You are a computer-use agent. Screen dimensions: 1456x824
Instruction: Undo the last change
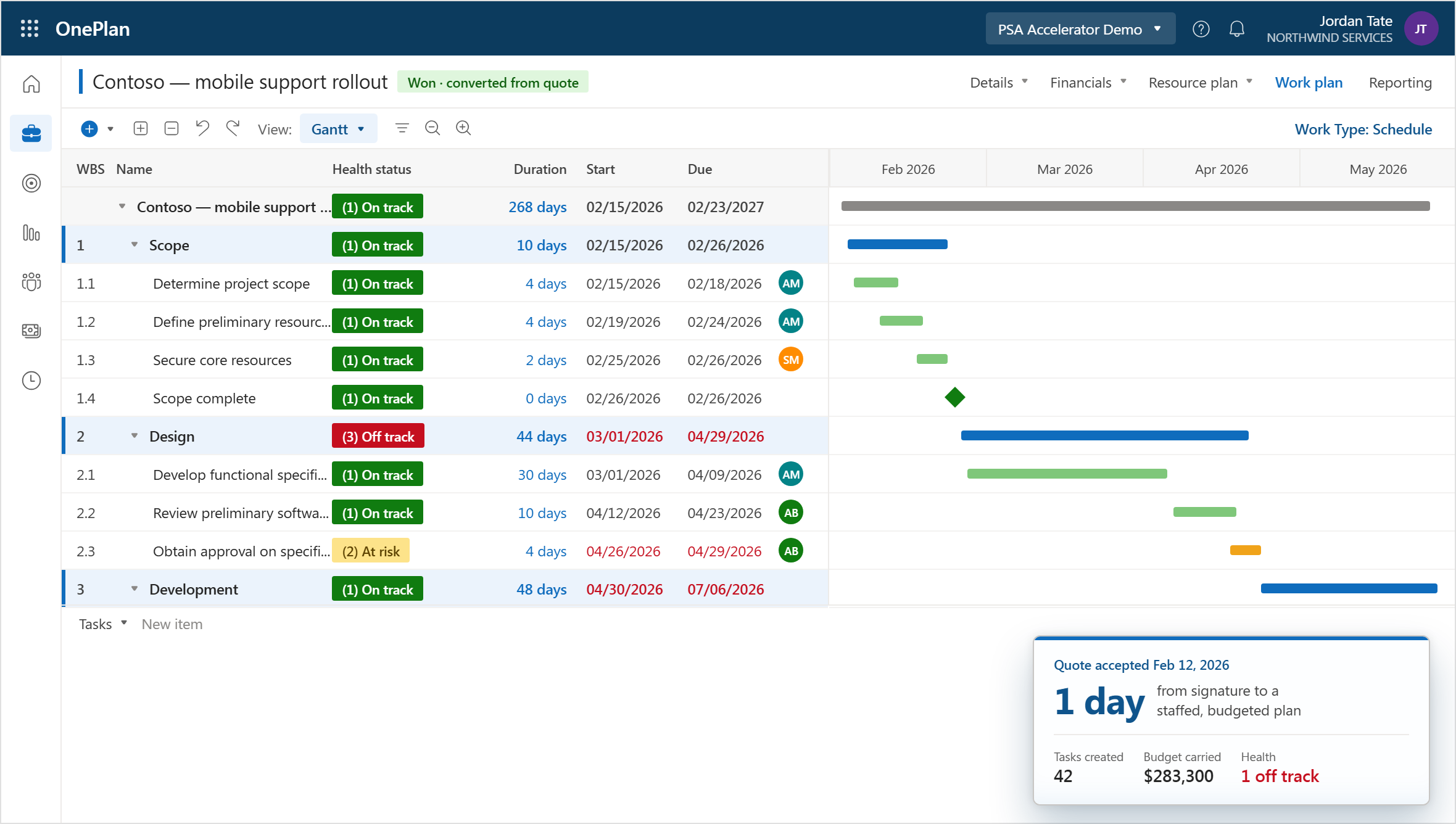[202, 128]
